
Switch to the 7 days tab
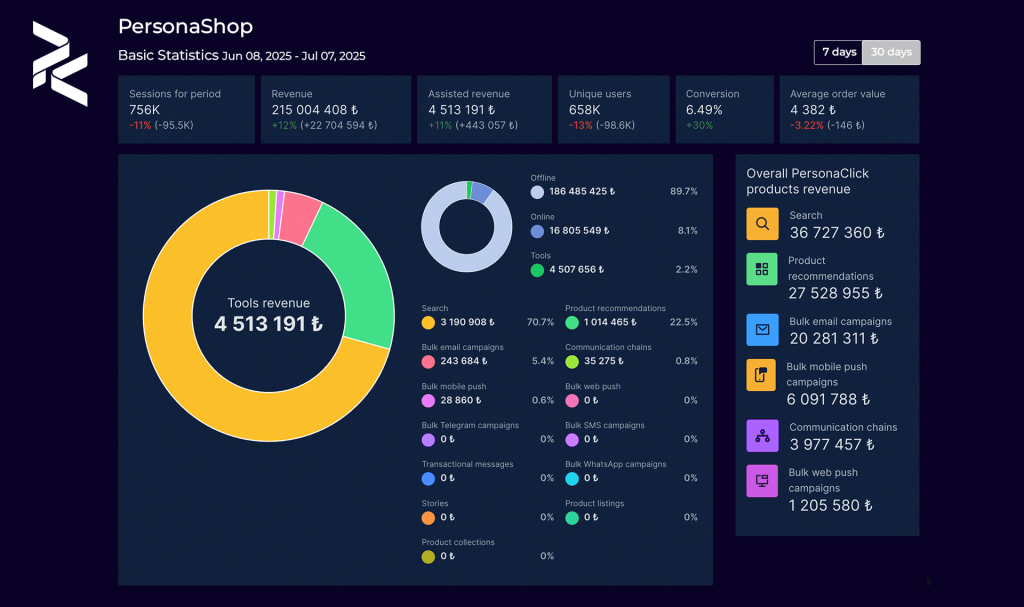(838, 52)
